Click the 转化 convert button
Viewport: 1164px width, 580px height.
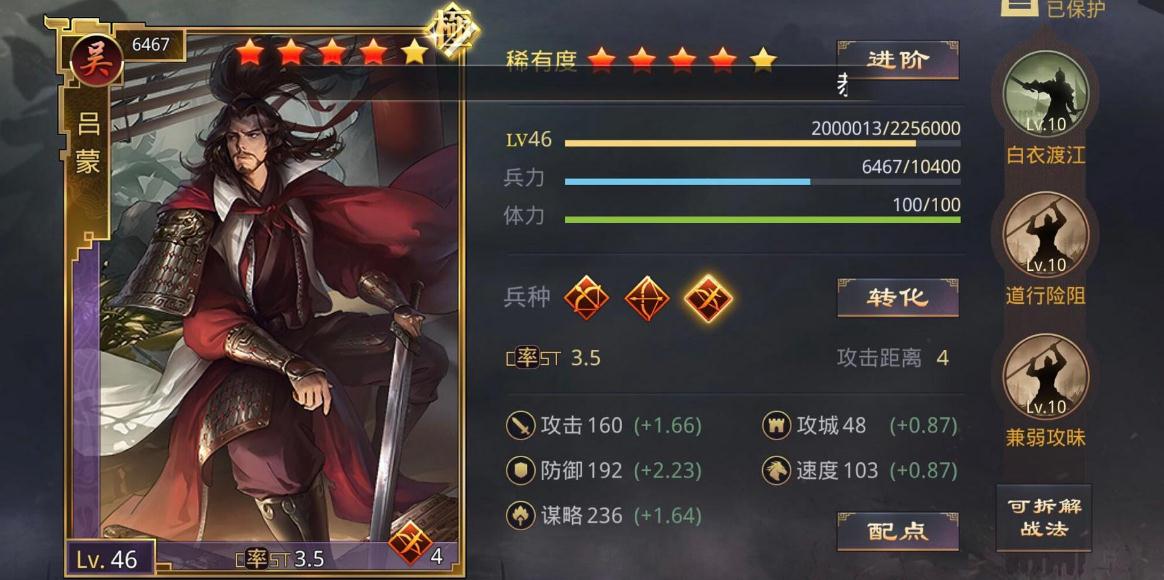(x=897, y=298)
